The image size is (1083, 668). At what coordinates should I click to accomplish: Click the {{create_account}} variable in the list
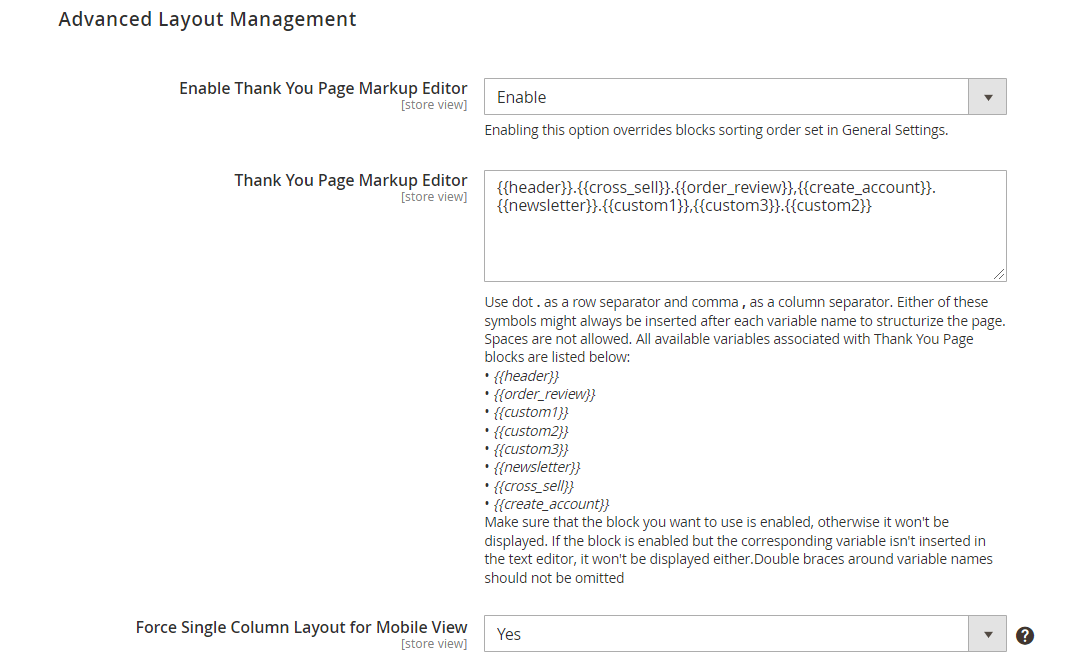(x=551, y=504)
